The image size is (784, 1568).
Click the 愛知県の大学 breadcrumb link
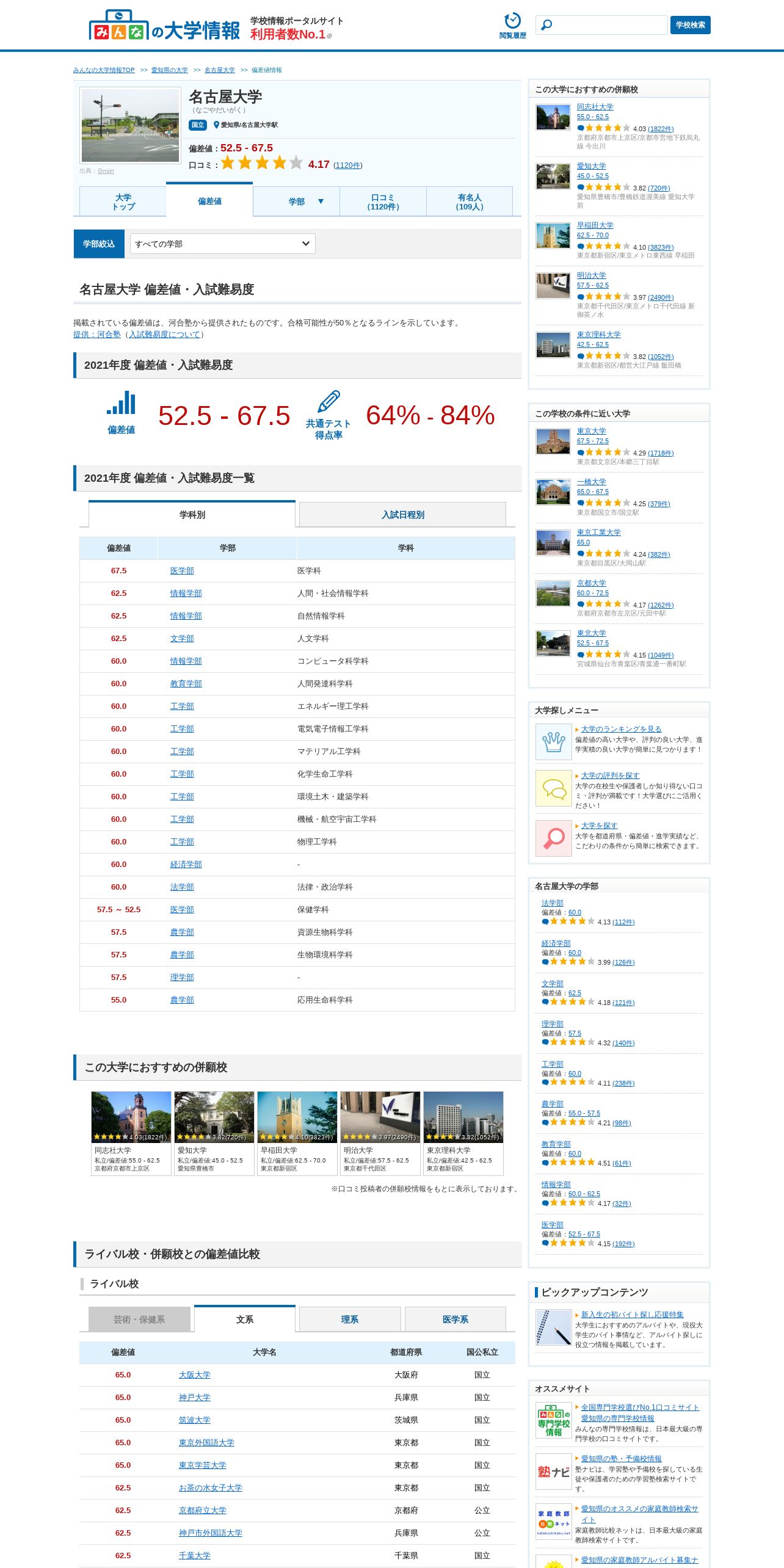point(170,70)
